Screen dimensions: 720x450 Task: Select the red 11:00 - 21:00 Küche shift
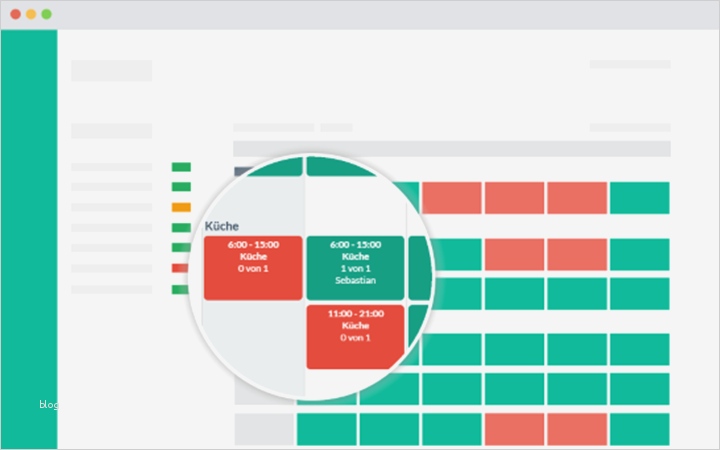[355, 337]
